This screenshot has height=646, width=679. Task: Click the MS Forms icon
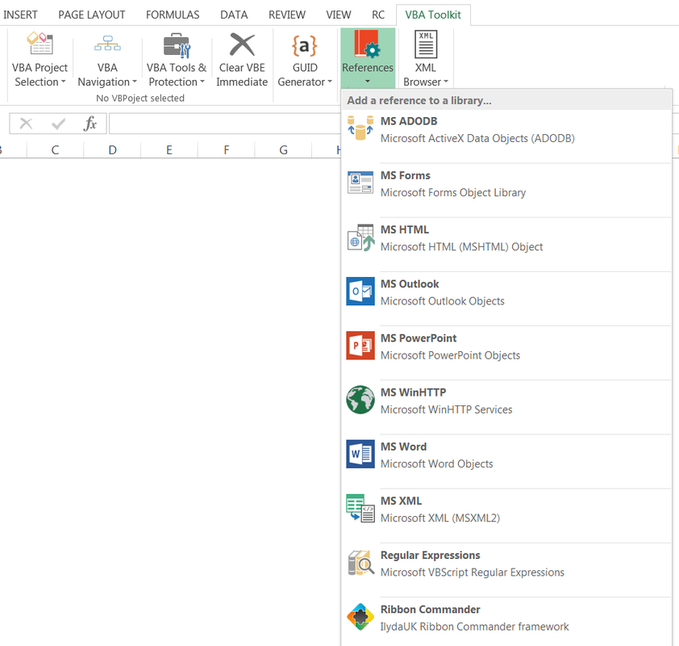[360, 182]
